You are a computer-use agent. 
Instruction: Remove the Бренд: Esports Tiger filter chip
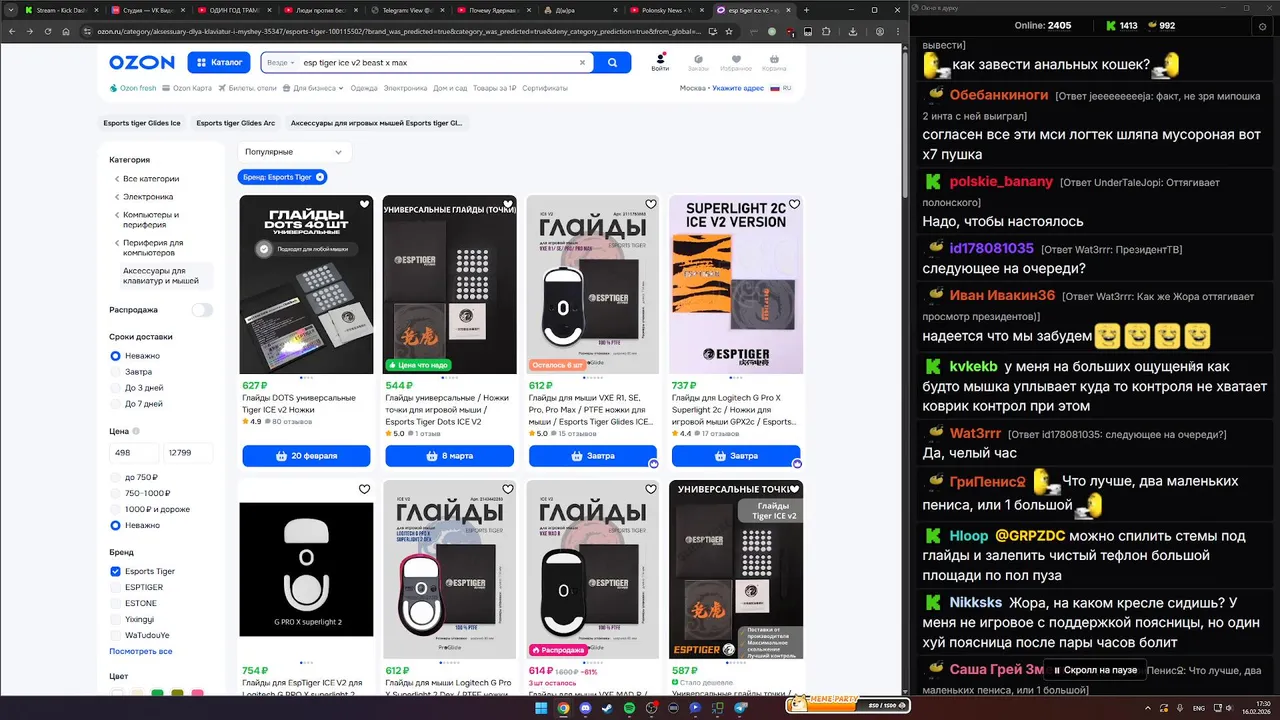[x=320, y=177]
